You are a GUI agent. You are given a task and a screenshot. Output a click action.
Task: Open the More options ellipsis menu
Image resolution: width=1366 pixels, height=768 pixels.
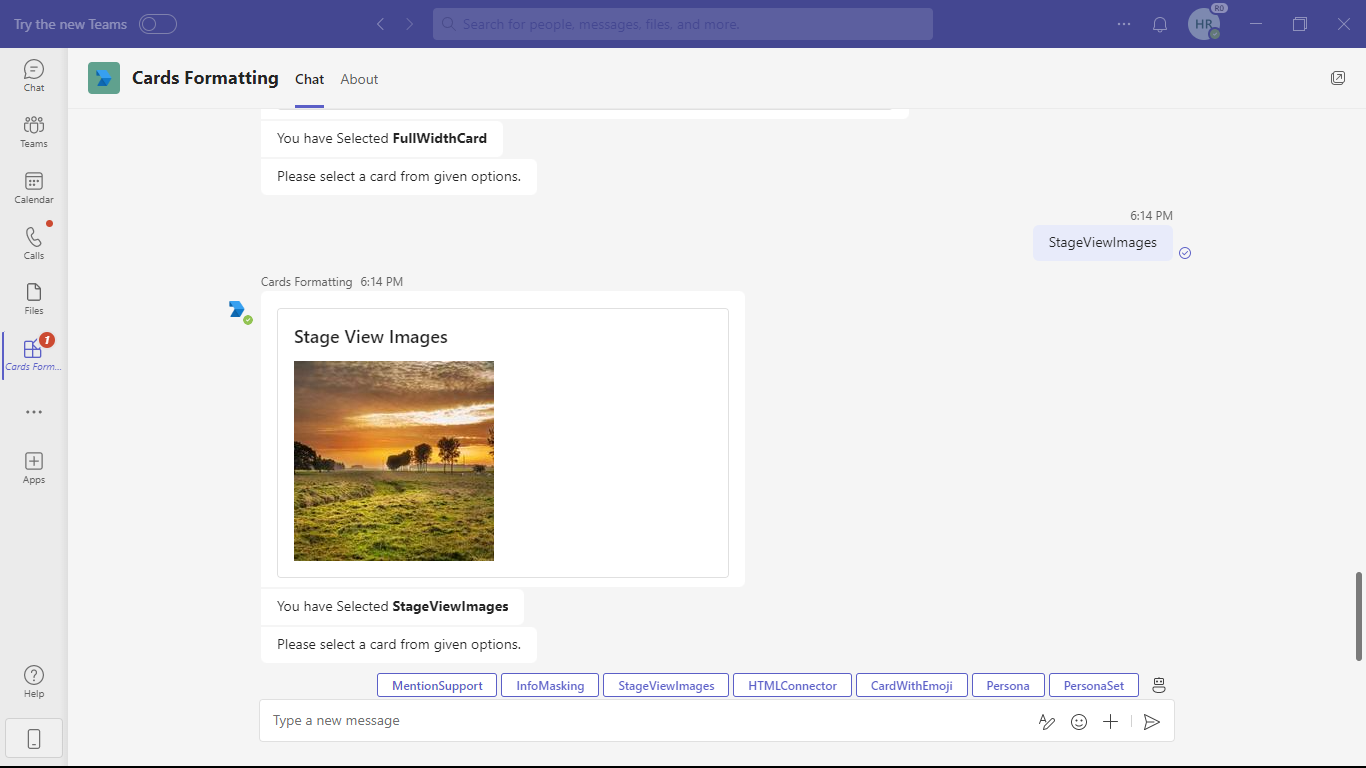point(1123,24)
